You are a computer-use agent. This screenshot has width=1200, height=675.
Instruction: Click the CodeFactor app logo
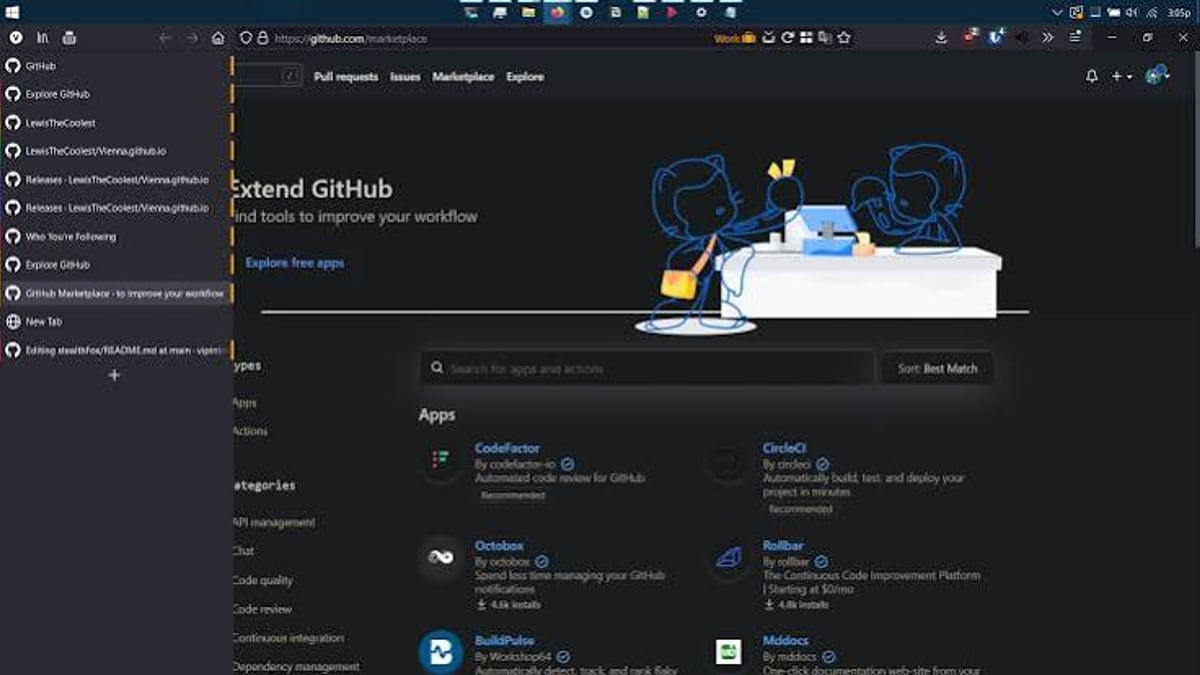440,459
